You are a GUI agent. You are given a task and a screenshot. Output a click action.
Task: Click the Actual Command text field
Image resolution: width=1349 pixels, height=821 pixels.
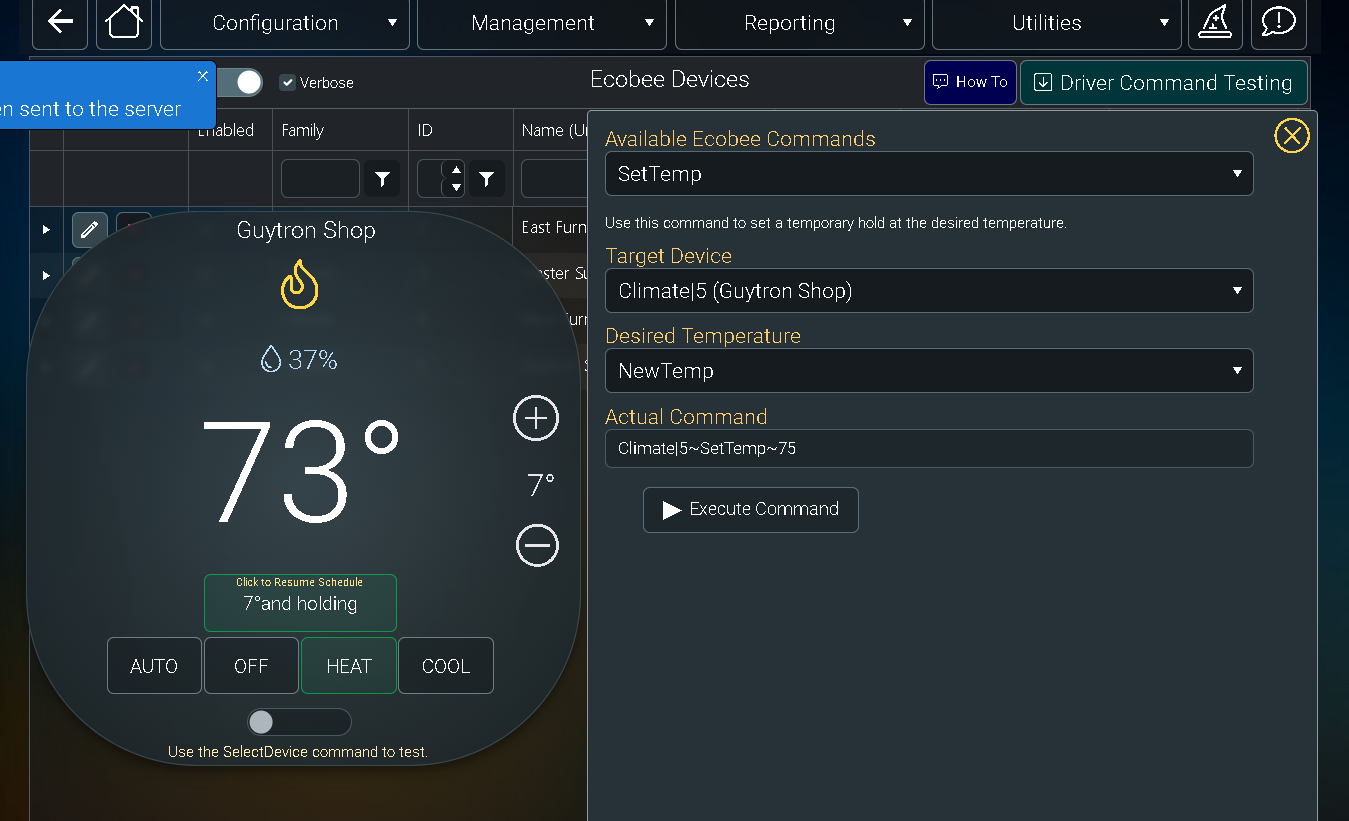929,448
